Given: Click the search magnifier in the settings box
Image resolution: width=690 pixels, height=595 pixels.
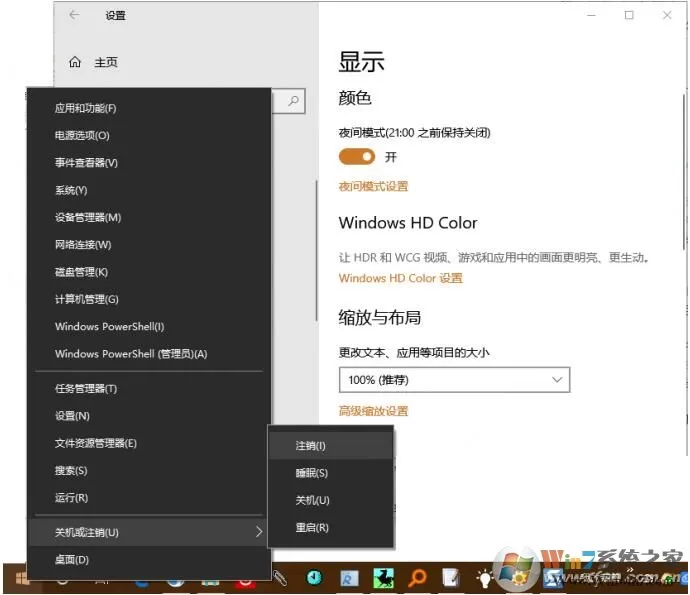Looking at the screenshot, I should coord(293,101).
